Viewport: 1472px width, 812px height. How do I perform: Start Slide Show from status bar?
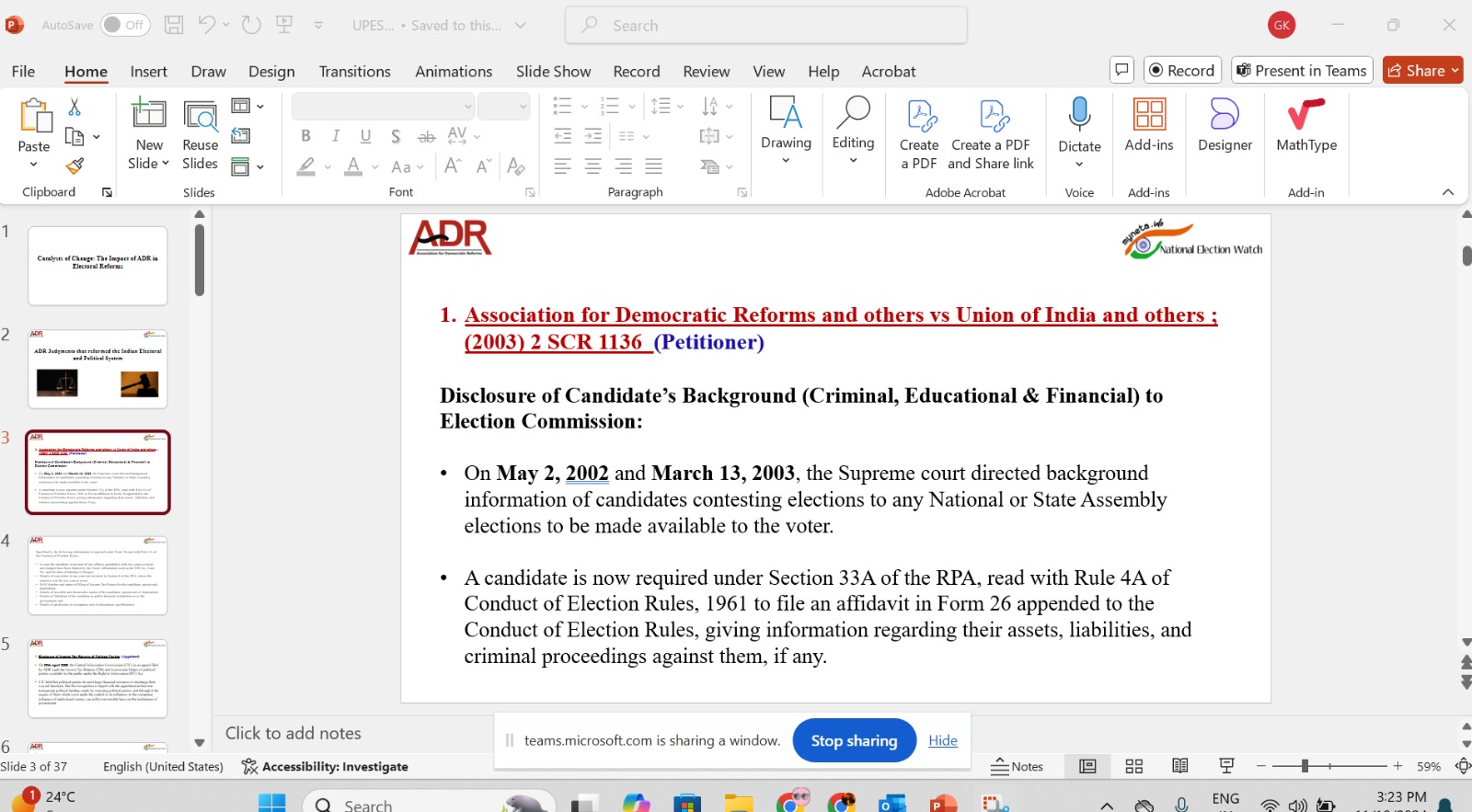tap(1226, 766)
